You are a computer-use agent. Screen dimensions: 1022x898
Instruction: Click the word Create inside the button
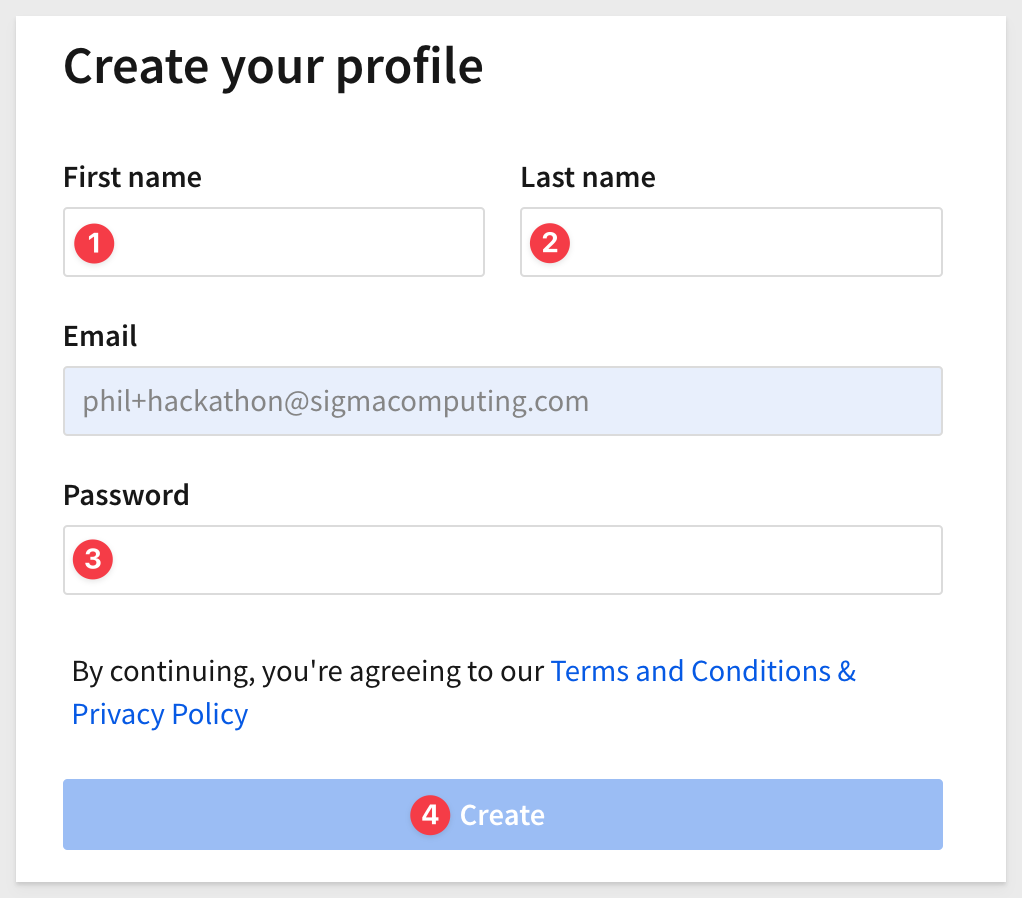point(502,815)
